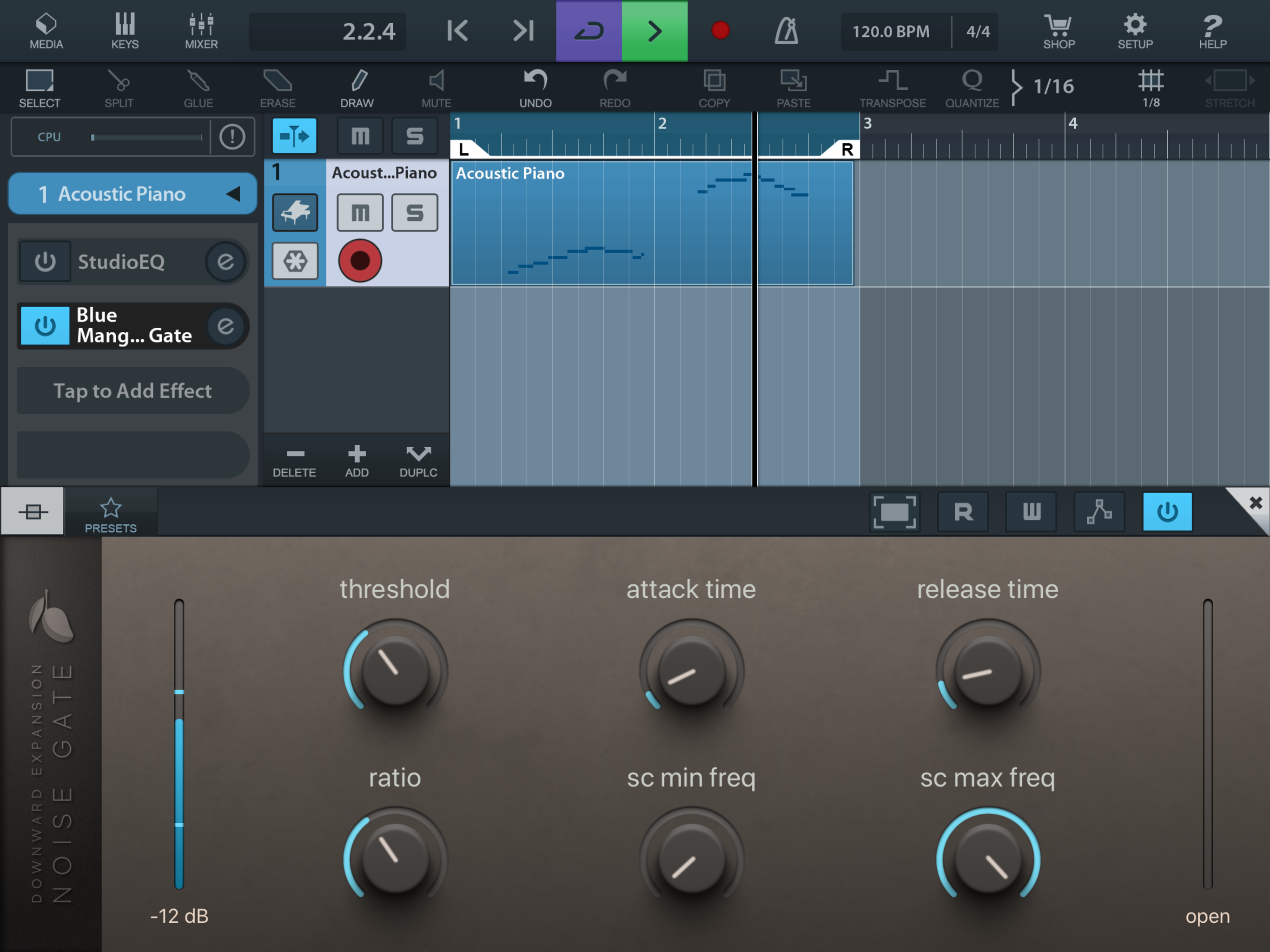The width and height of the screenshot is (1270, 952).
Task: Collapse the Acoustic Piano inspector arrow
Action: (233, 194)
